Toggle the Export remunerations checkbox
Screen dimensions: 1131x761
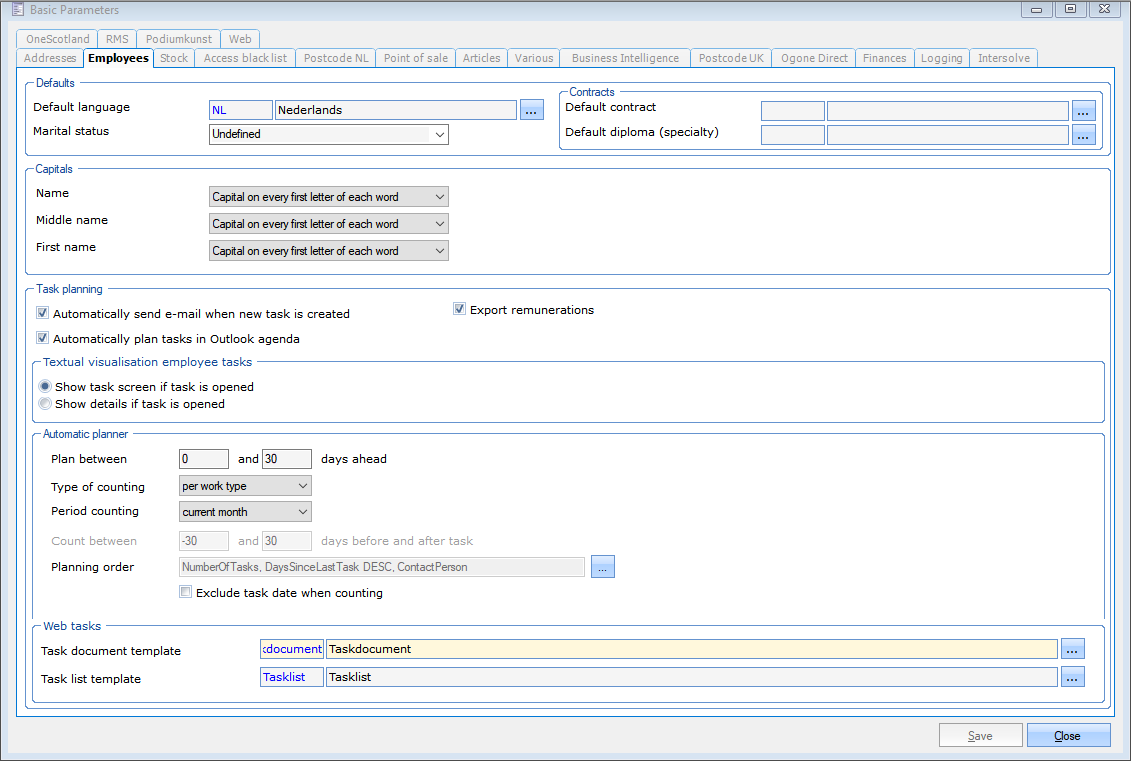(460, 309)
